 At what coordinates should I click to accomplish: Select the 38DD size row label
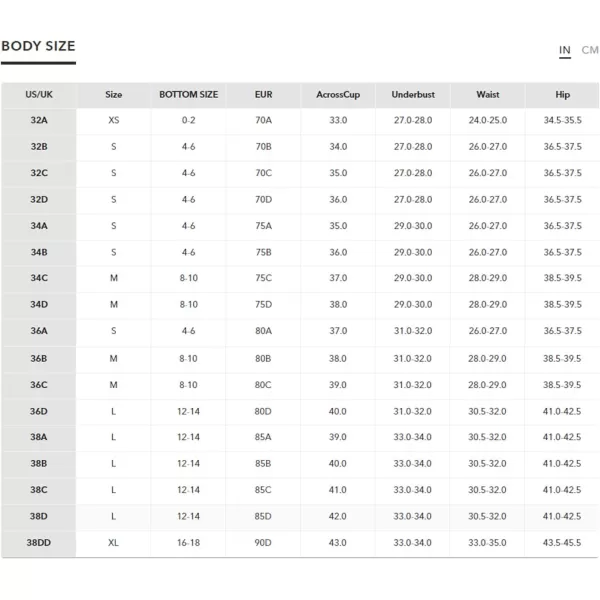click(39, 543)
